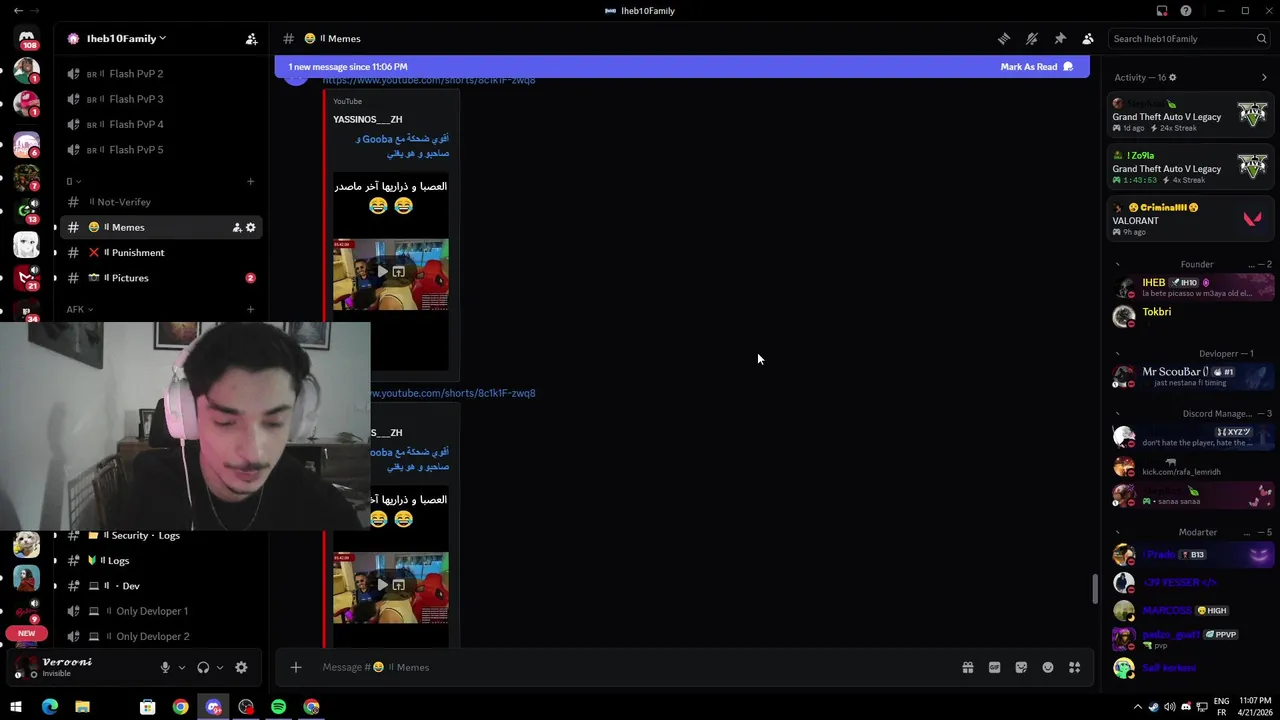Open the GIF picker icon
1280x720 pixels.
click(x=995, y=668)
